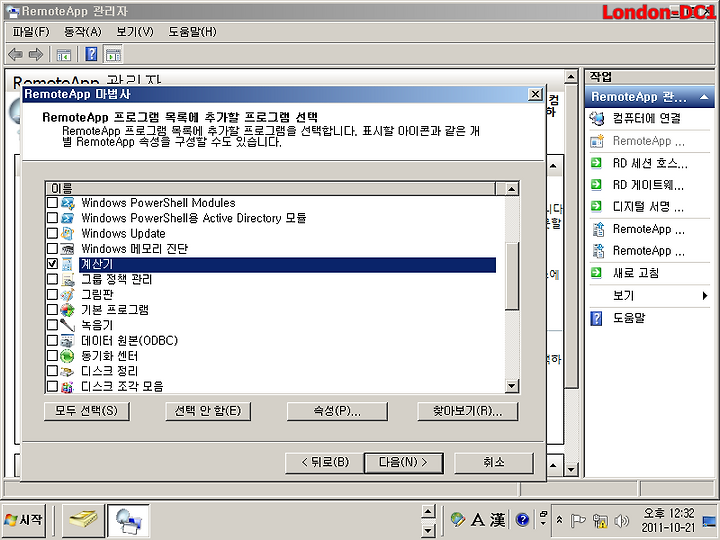This screenshot has width=720, height=540.
Task: Collapse the RemoteApp 관리자 actions header arrow
Action: pyautogui.click(x=704, y=97)
